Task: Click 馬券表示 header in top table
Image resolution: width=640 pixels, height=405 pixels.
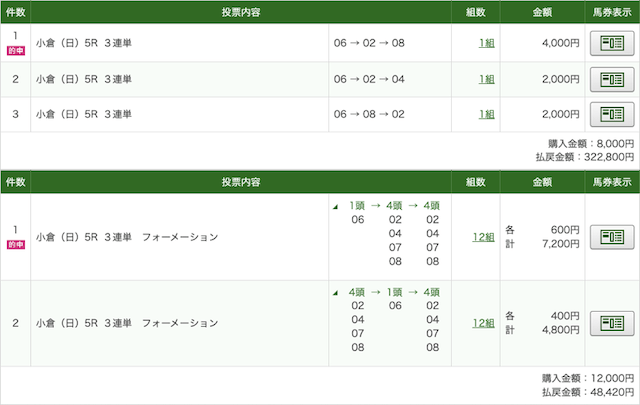Action: [612, 12]
